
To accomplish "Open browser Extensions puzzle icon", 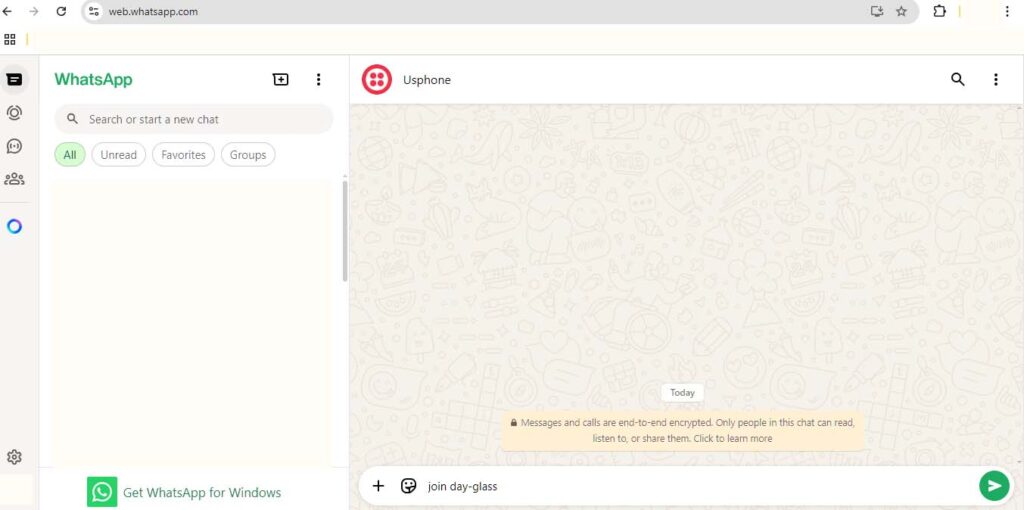I will pyautogui.click(x=940, y=11).
